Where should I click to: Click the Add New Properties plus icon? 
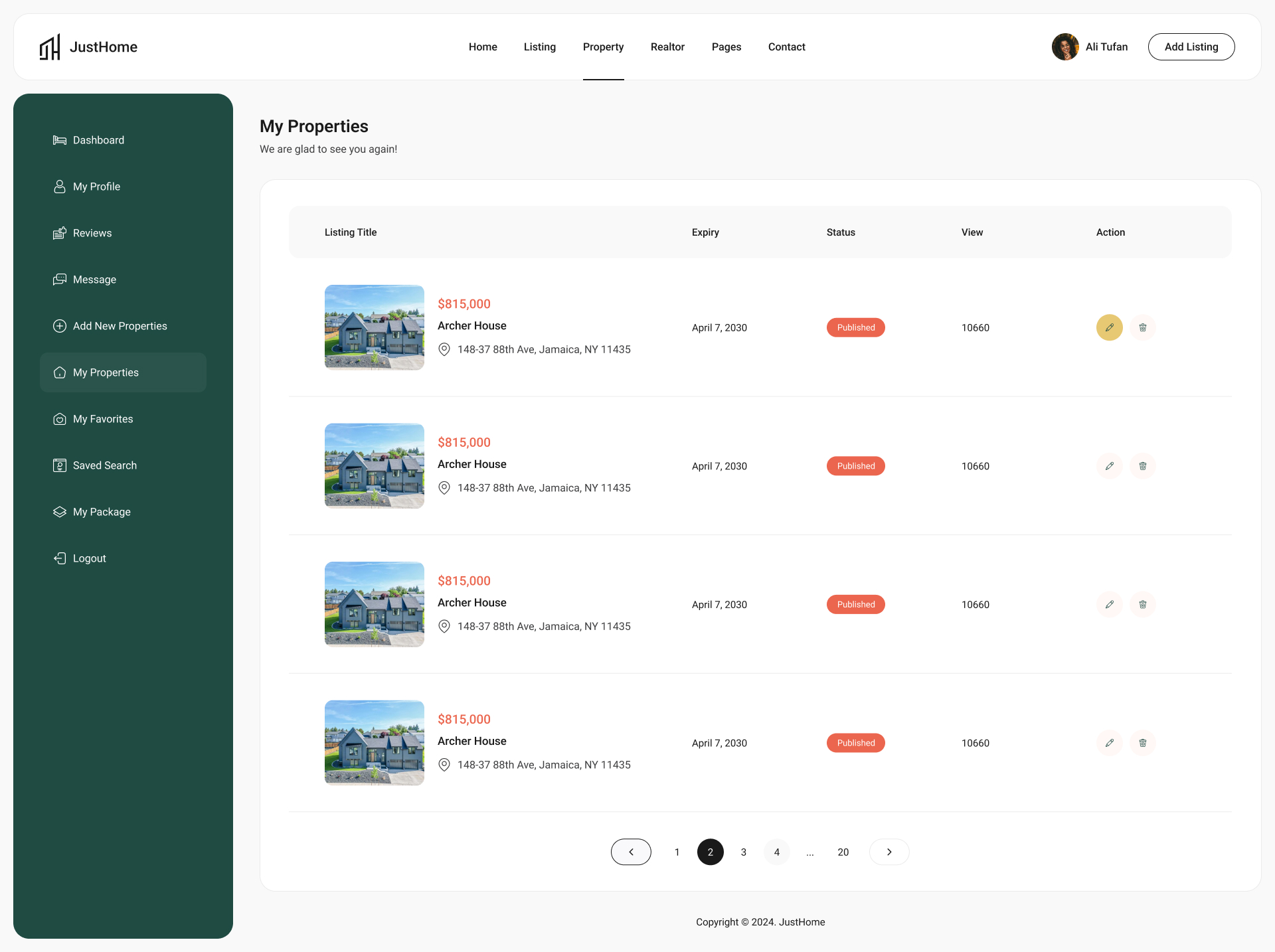tap(60, 326)
